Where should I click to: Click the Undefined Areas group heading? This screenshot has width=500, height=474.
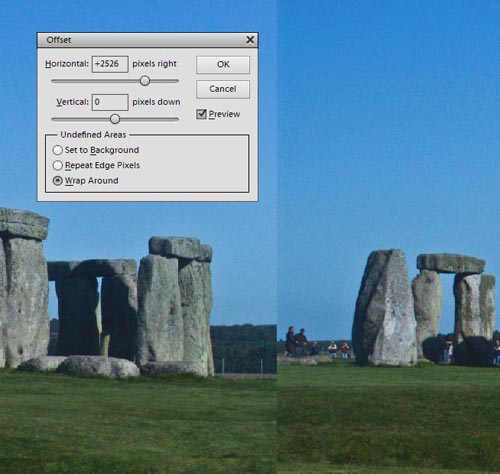pyautogui.click(x=93, y=135)
